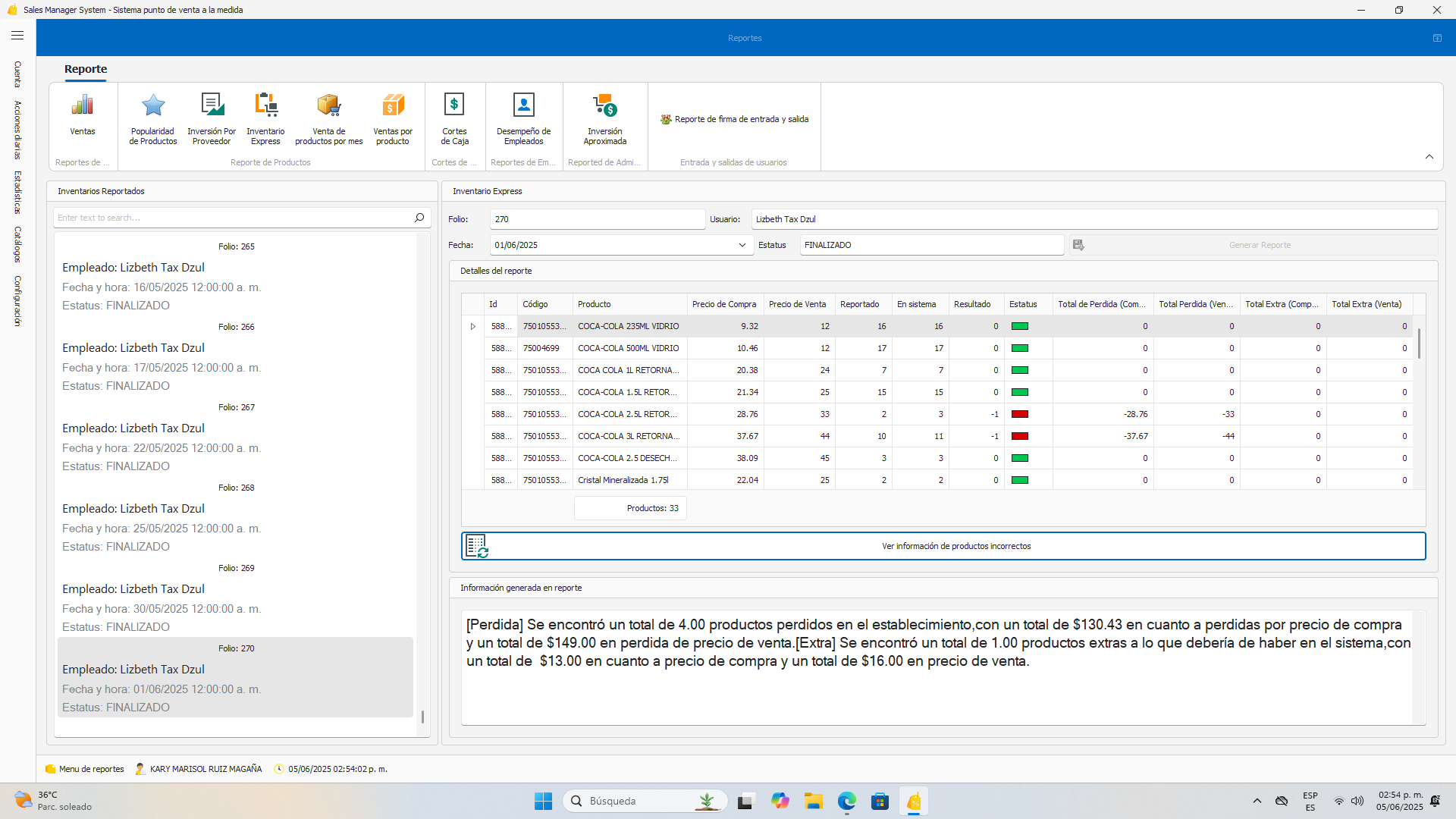Screen dimensions: 1456x819
Task: Expand the Fecha date dropdown
Action: click(742, 245)
